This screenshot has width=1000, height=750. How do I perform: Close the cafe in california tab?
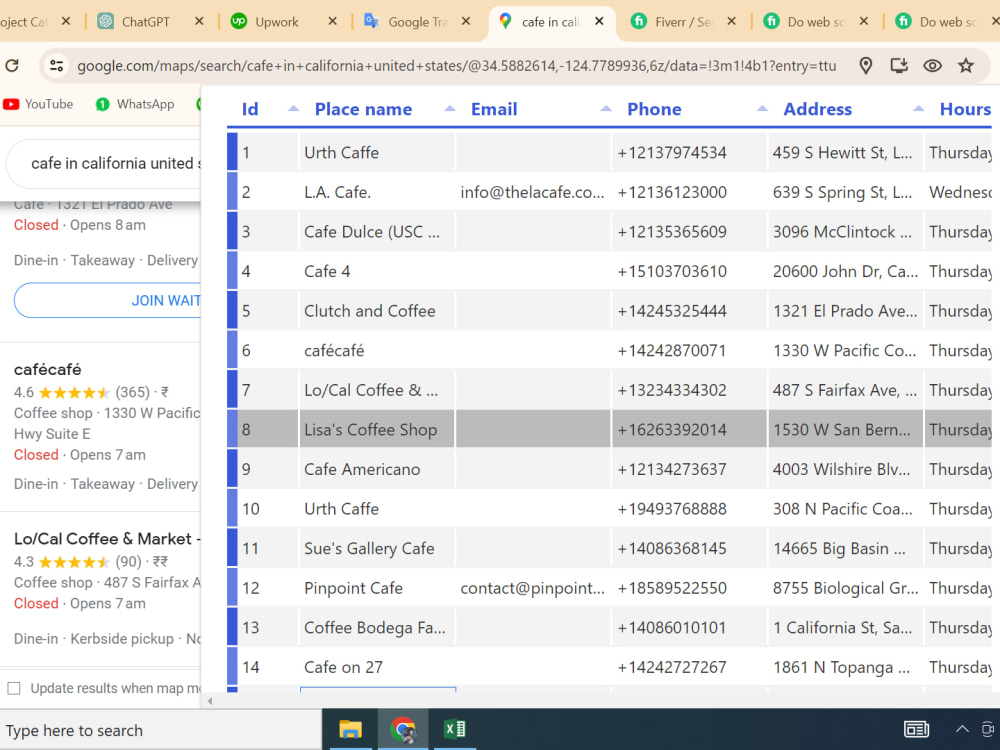click(x=599, y=21)
